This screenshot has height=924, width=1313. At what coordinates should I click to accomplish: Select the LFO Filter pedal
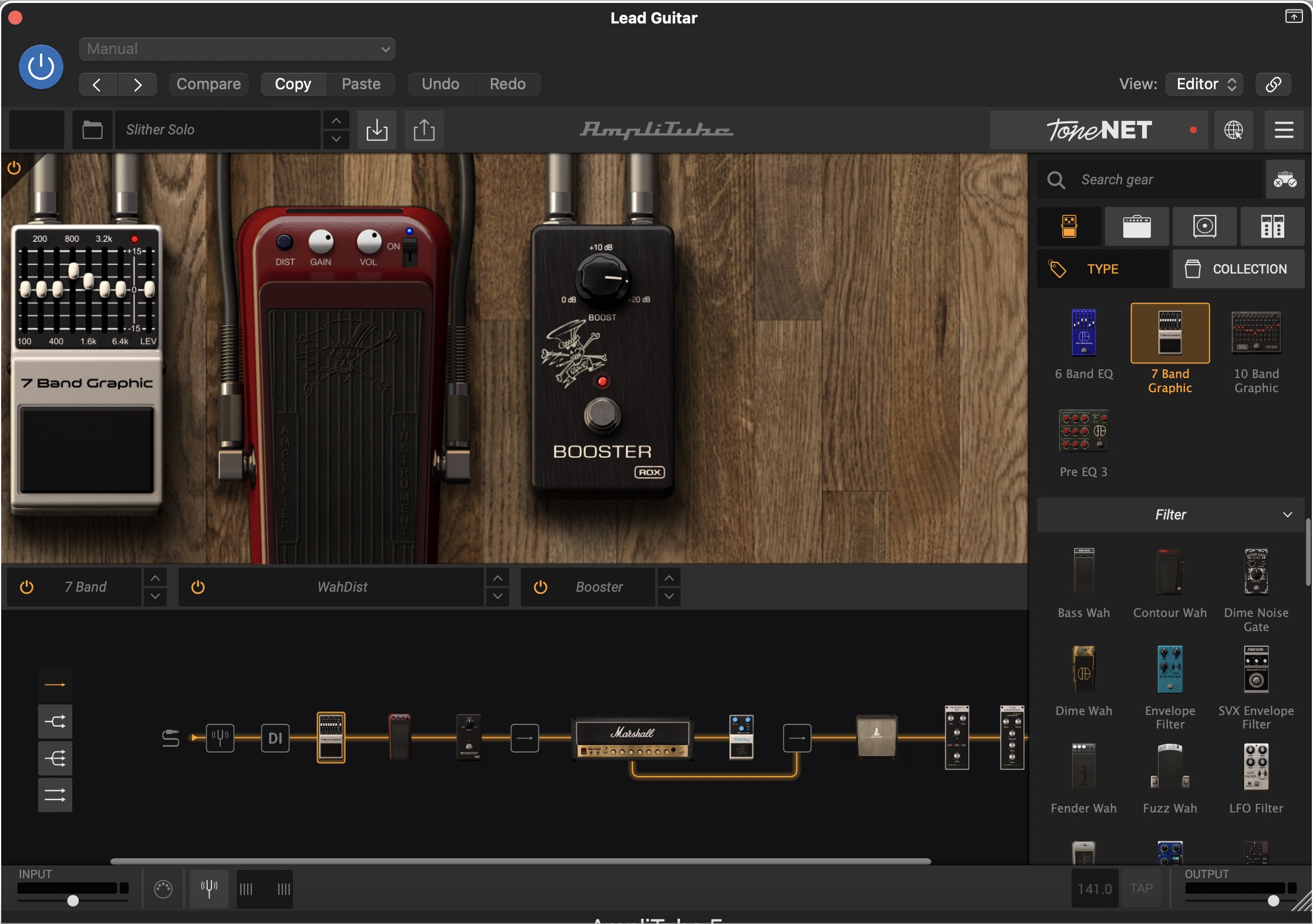pos(1256,767)
